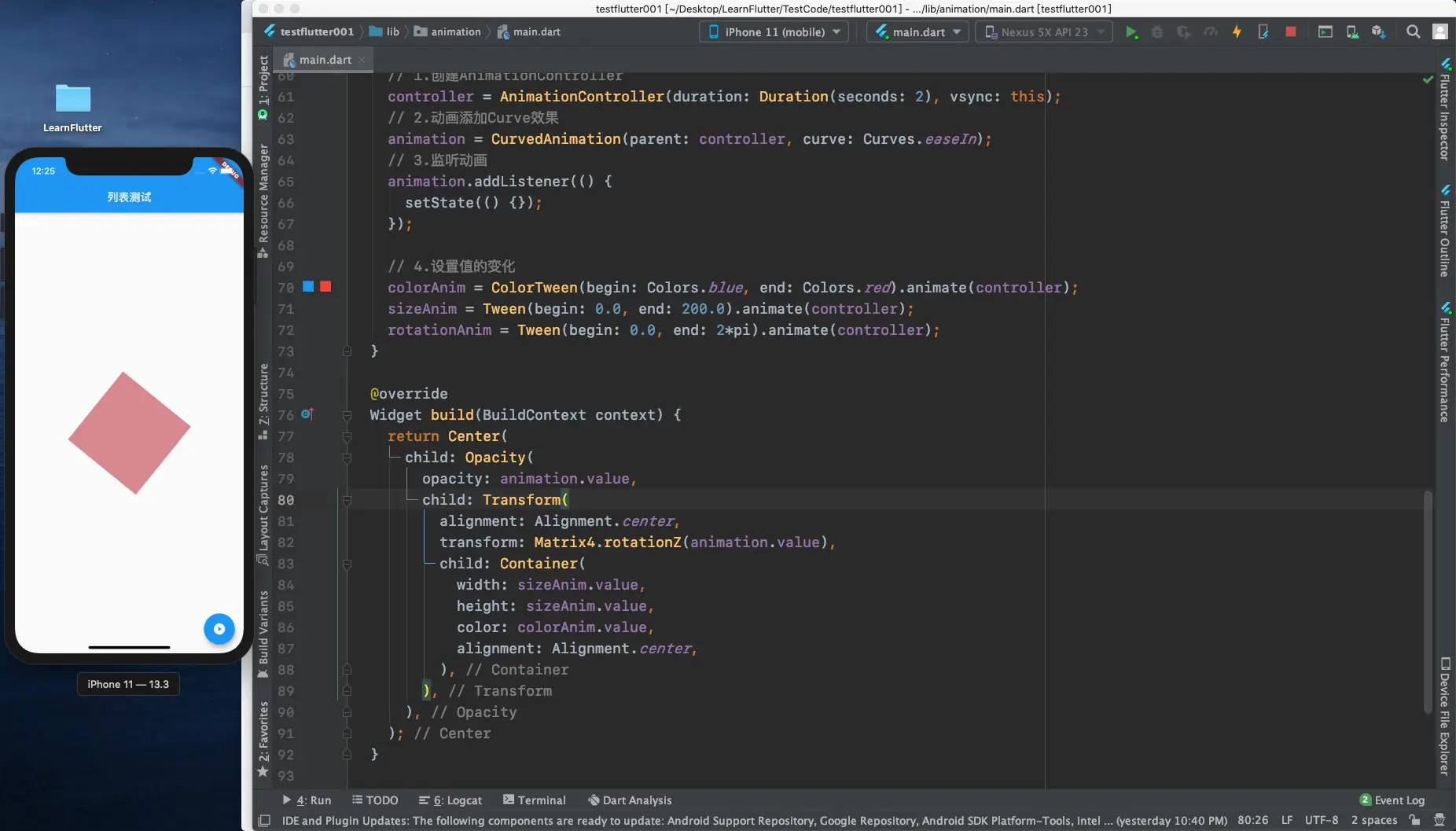Click the override gutter icon on line 76
1456x831 pixels.
307,414
